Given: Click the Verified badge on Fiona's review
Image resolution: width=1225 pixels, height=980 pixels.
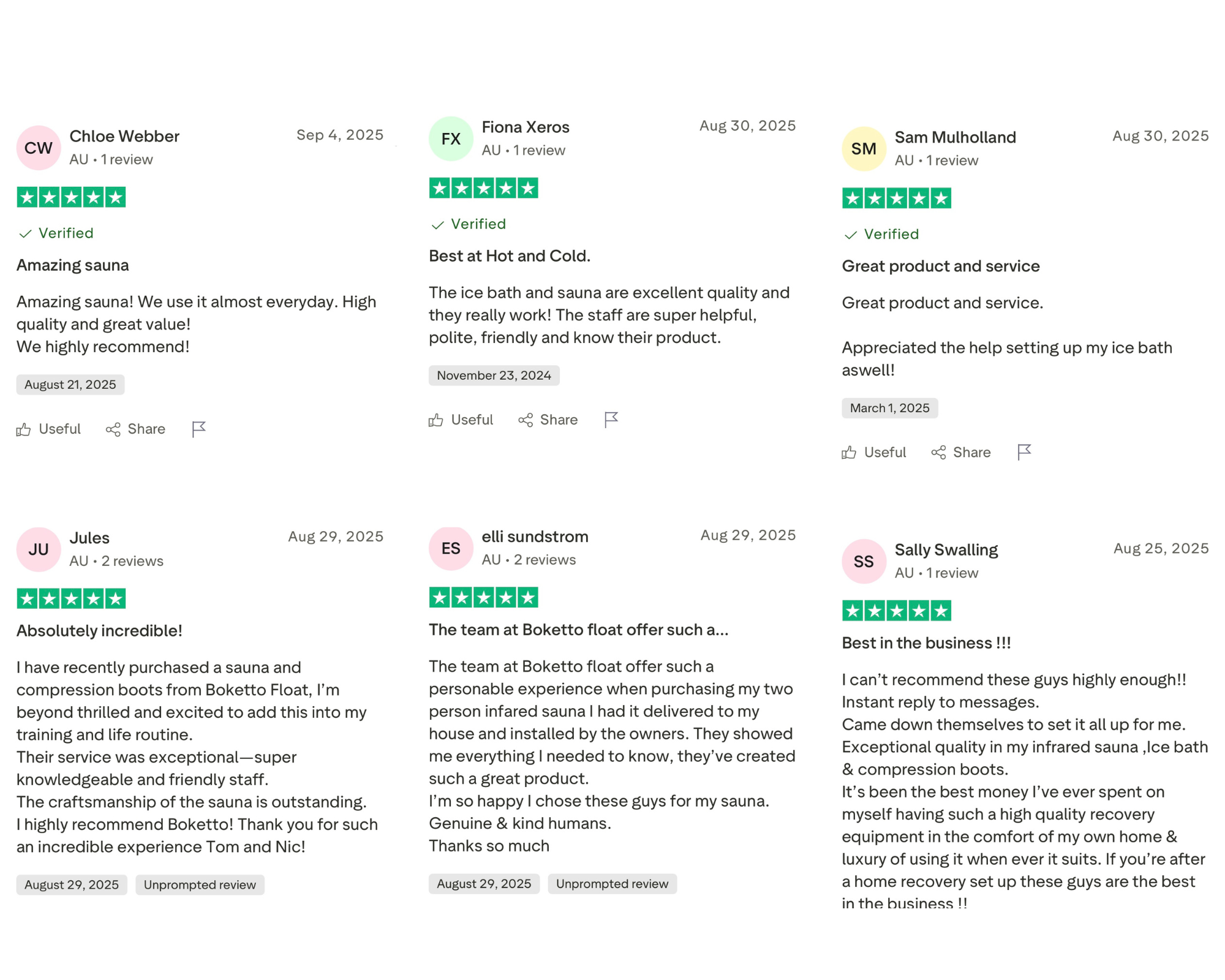Looking at the screenshot, I should coord(469,224).
